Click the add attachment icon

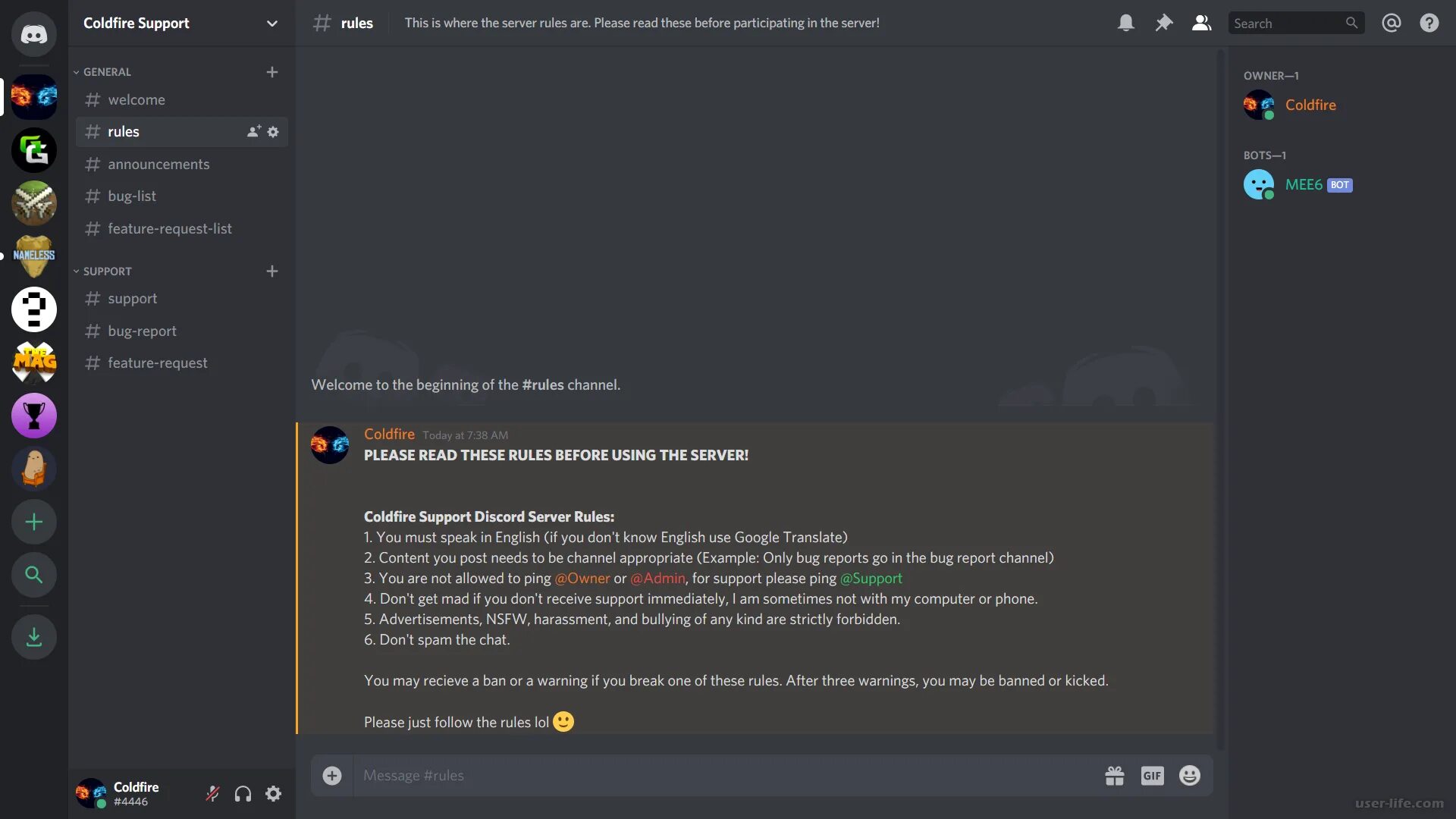tap(331, 775)
